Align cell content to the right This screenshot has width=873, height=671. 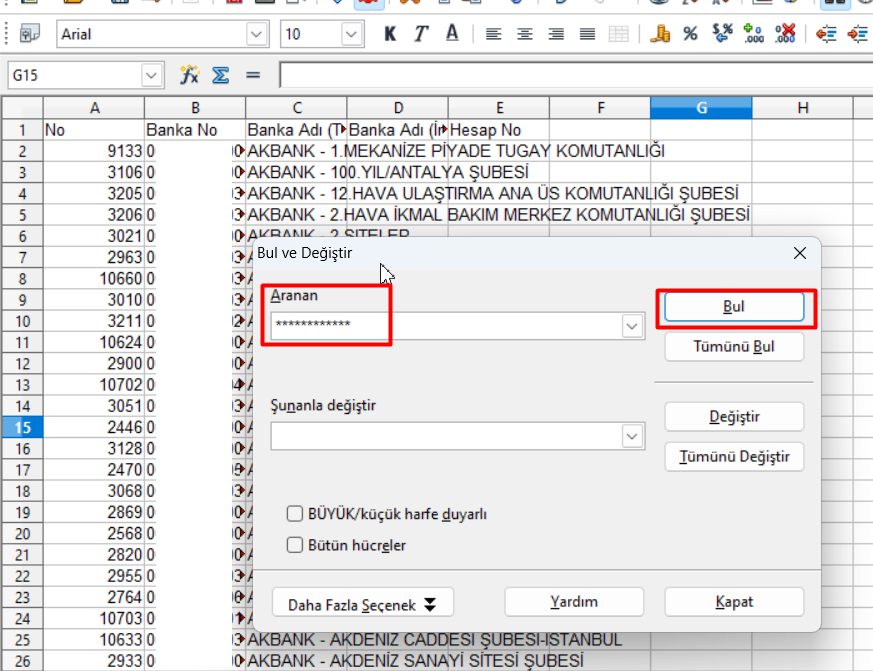[556, 35]
